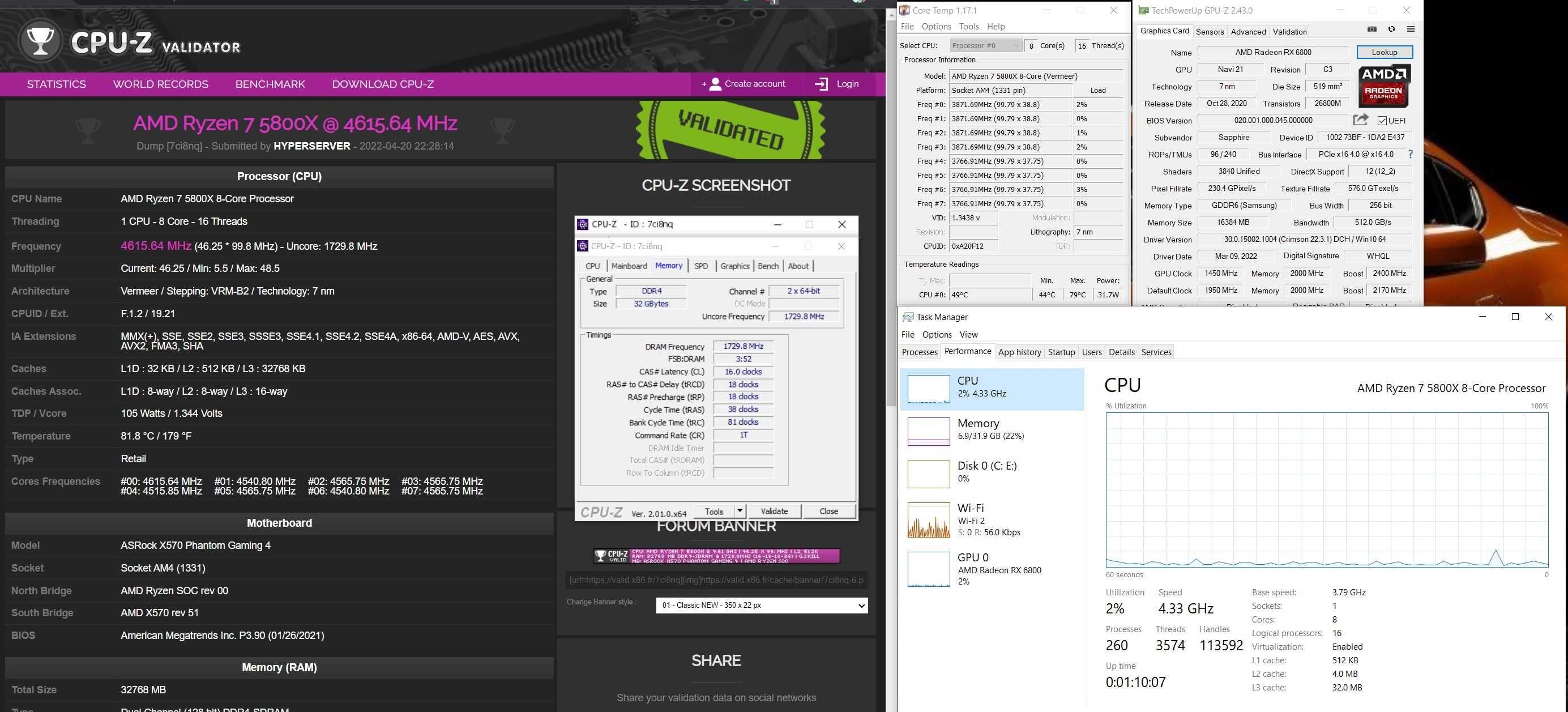1568x712 pixels.
Task: Switch to the Startup tab
Action: coord(1061,352)
